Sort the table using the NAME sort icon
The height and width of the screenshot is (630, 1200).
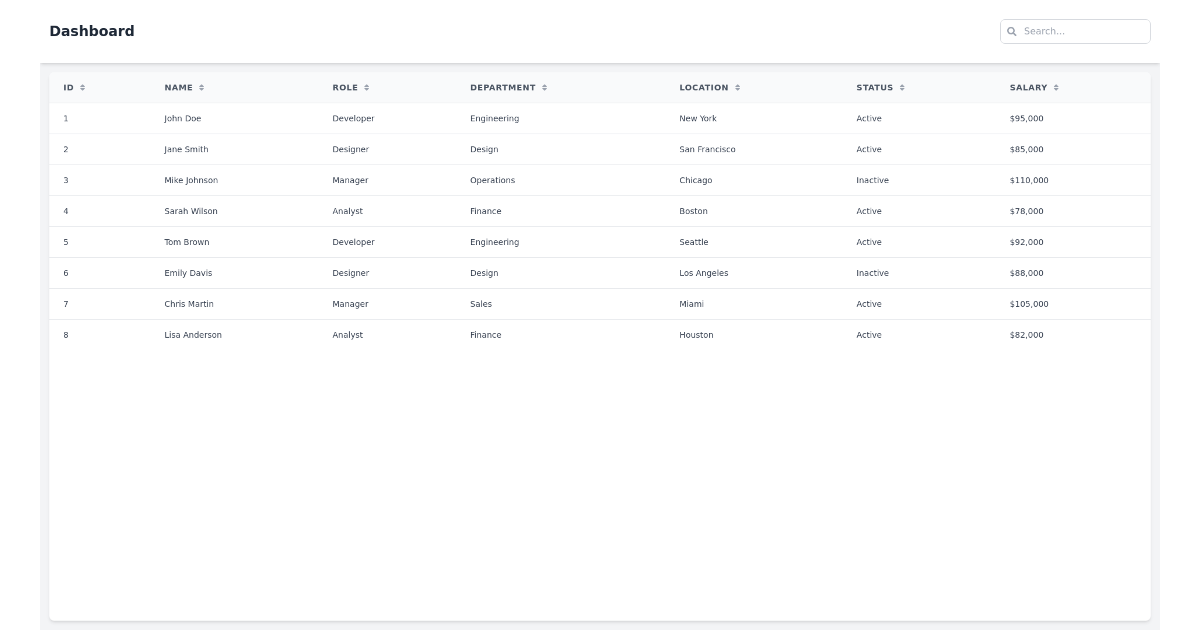point(200,87)
